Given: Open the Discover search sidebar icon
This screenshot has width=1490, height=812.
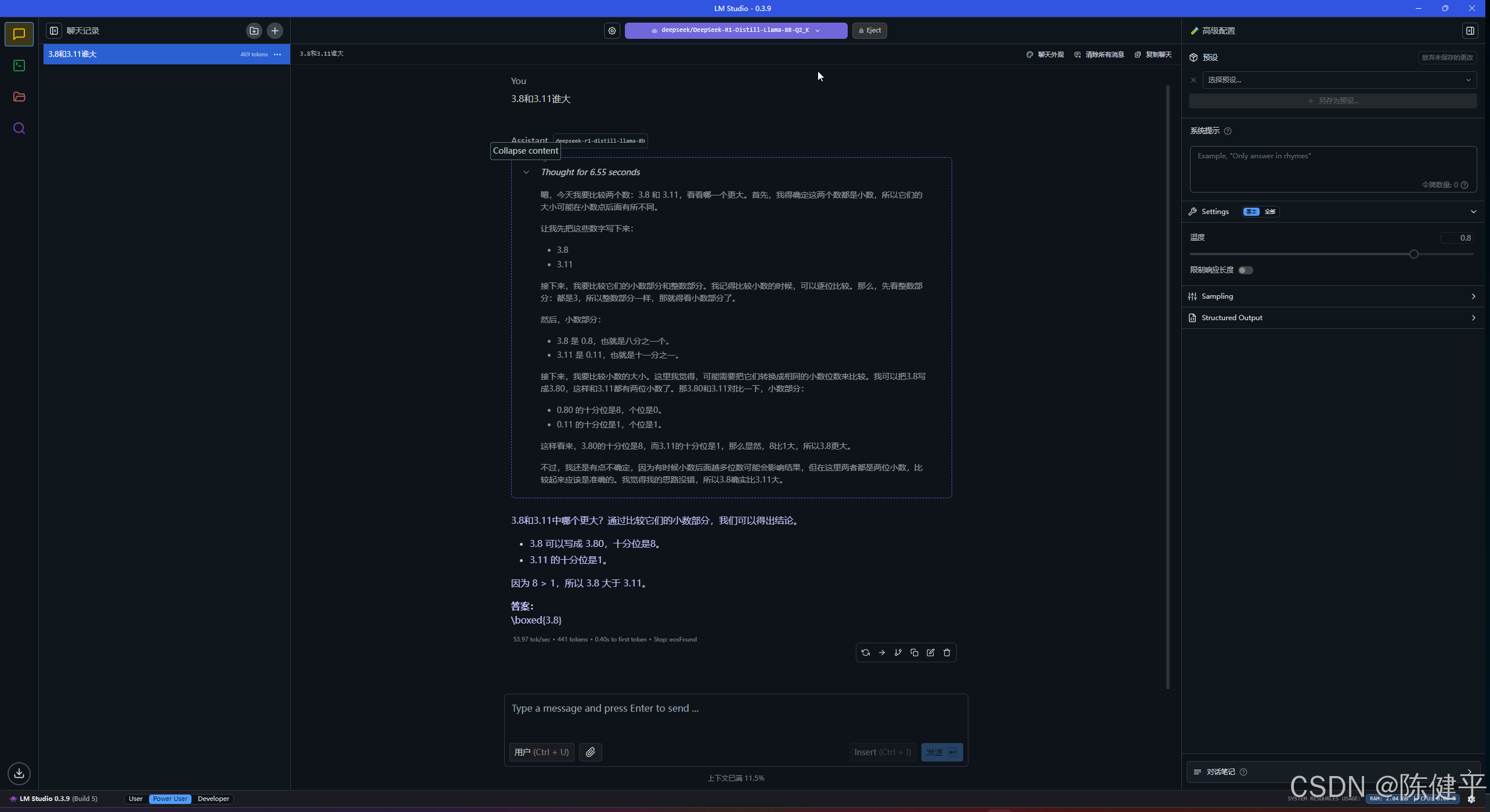Looking at the screenshot, I should point(19,128).
